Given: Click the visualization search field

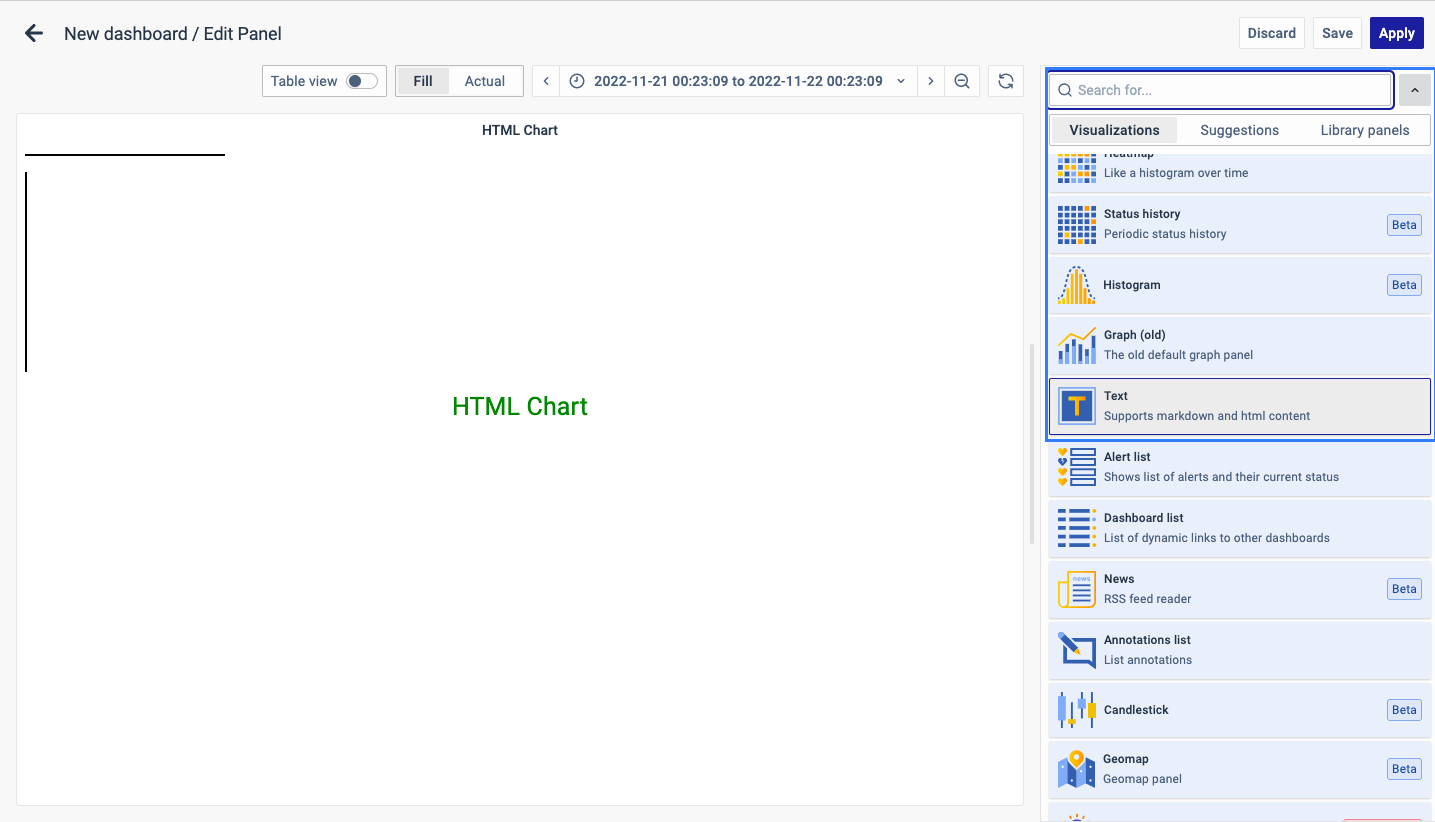Looking at the screenshot, I should click(x=1220, y=90).
